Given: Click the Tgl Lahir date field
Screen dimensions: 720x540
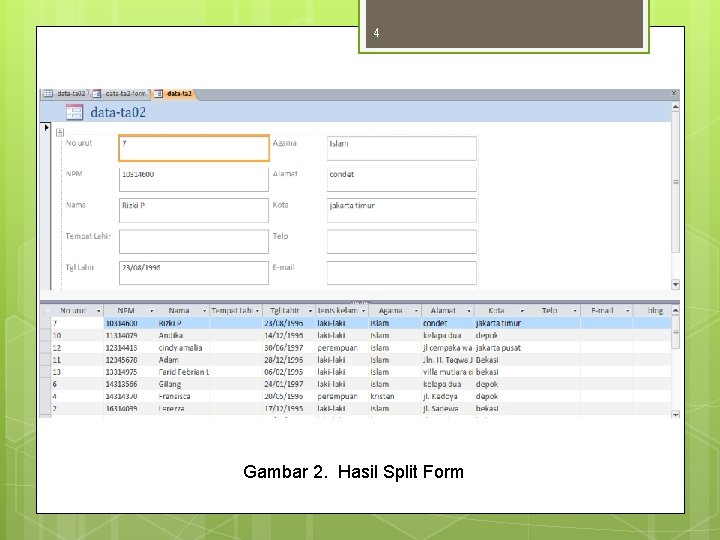Looking at the screenshot, I should (x=194, y=273).
